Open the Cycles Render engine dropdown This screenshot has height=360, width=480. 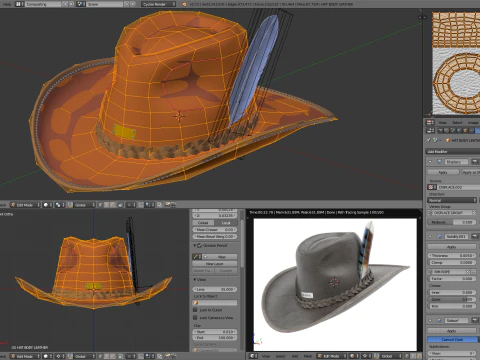point(159,4)
